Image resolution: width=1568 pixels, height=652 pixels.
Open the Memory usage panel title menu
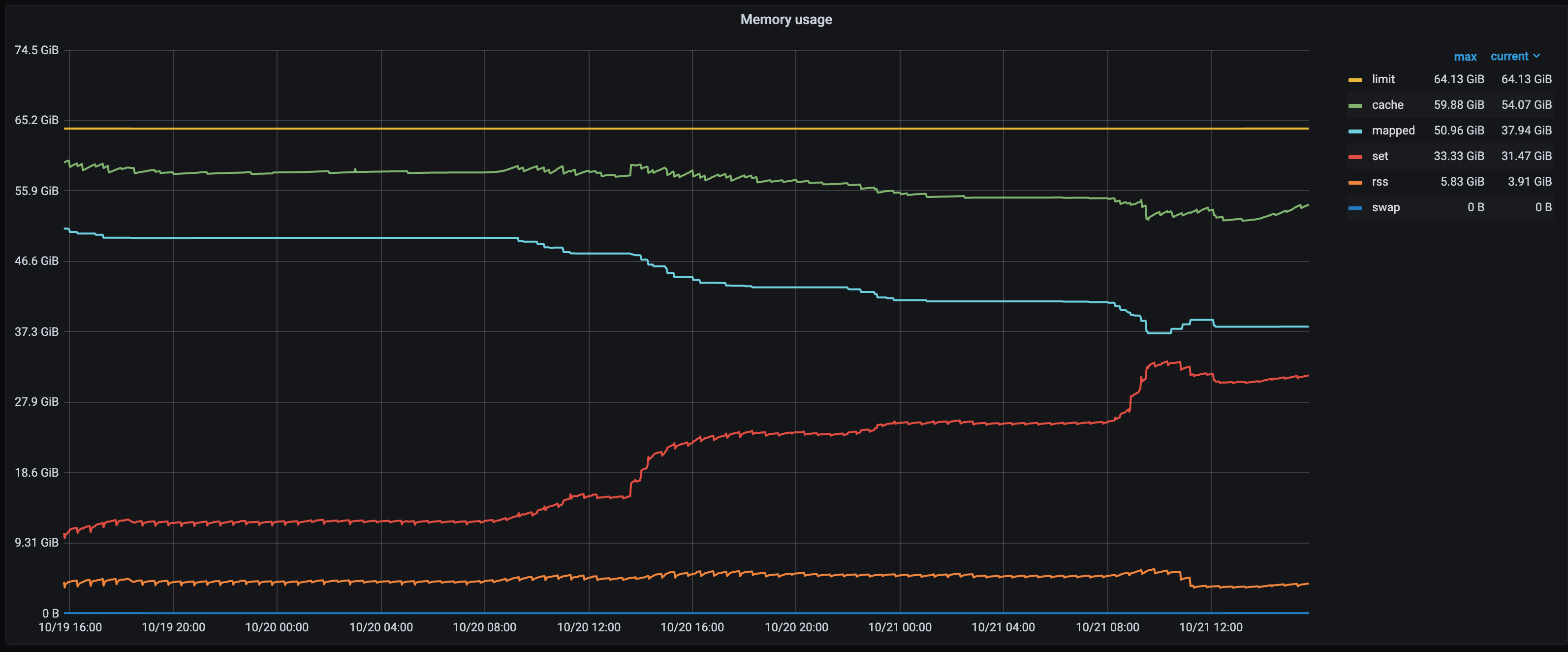coord(786,19)
